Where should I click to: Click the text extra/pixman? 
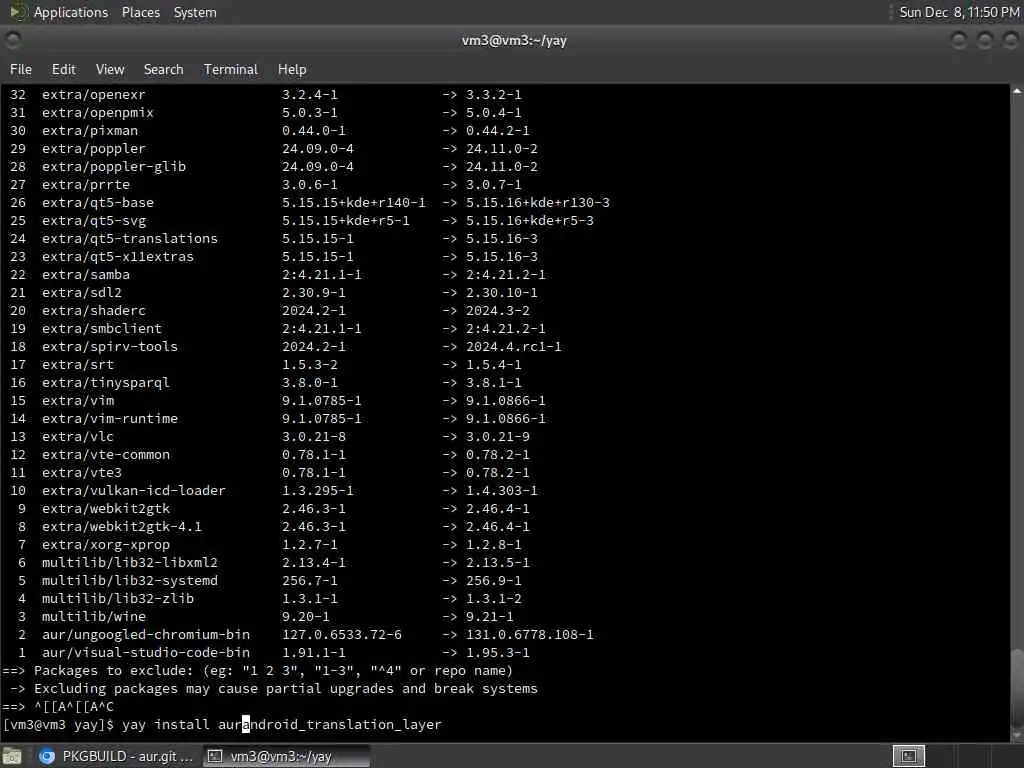[89, 131]
